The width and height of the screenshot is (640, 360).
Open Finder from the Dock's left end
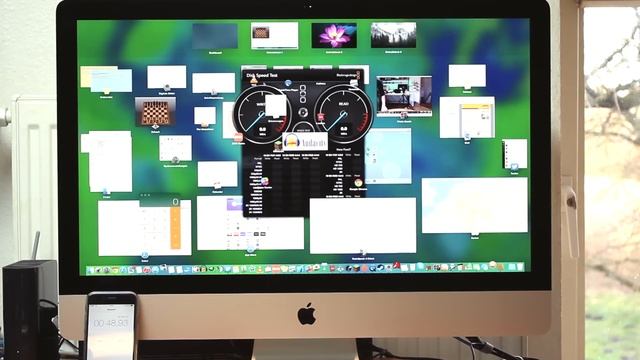click(91, 270)
